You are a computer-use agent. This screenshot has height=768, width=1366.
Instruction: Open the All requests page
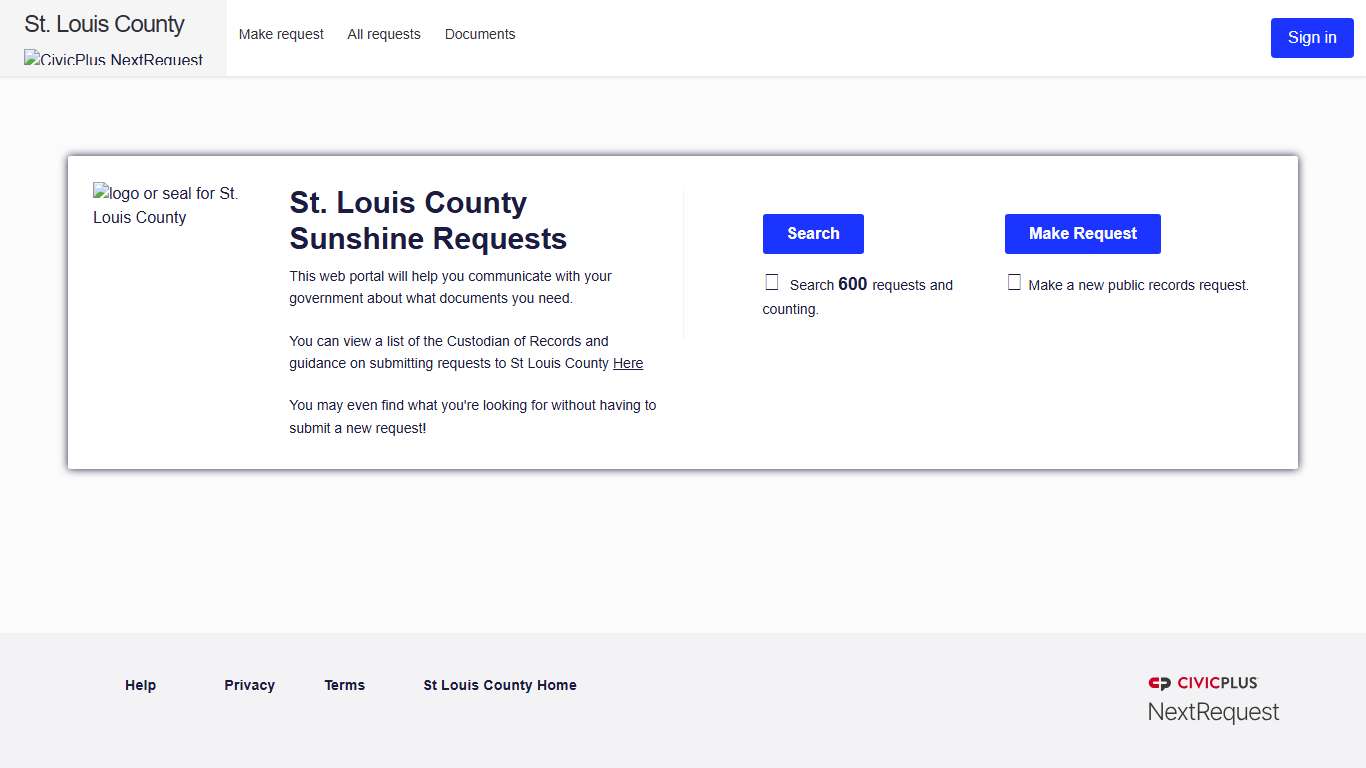(x=384, y=34)
